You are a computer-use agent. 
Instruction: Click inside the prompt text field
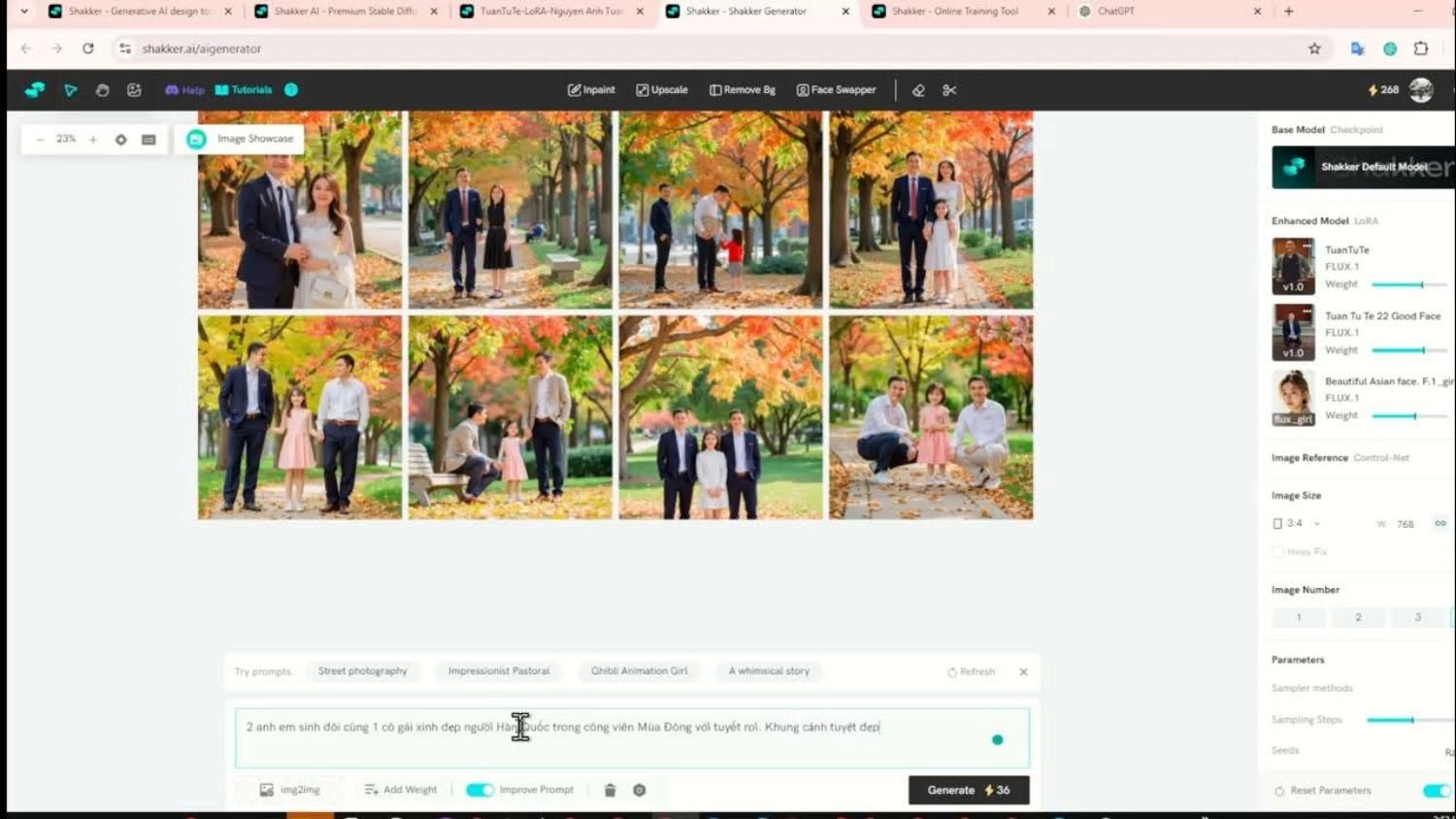tap(632, 737)
